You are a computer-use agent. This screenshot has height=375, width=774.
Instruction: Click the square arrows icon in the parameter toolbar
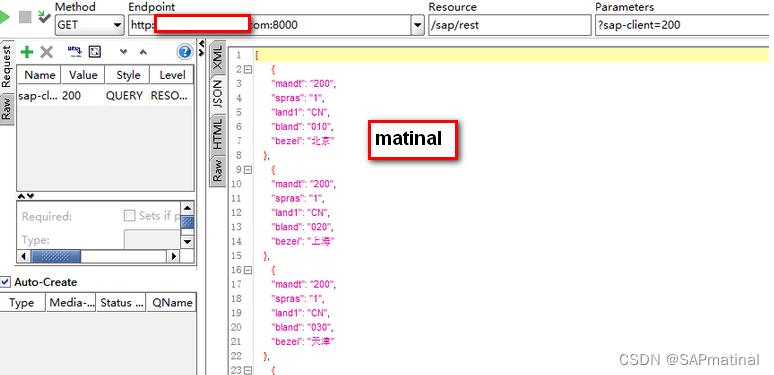(94, 51)
